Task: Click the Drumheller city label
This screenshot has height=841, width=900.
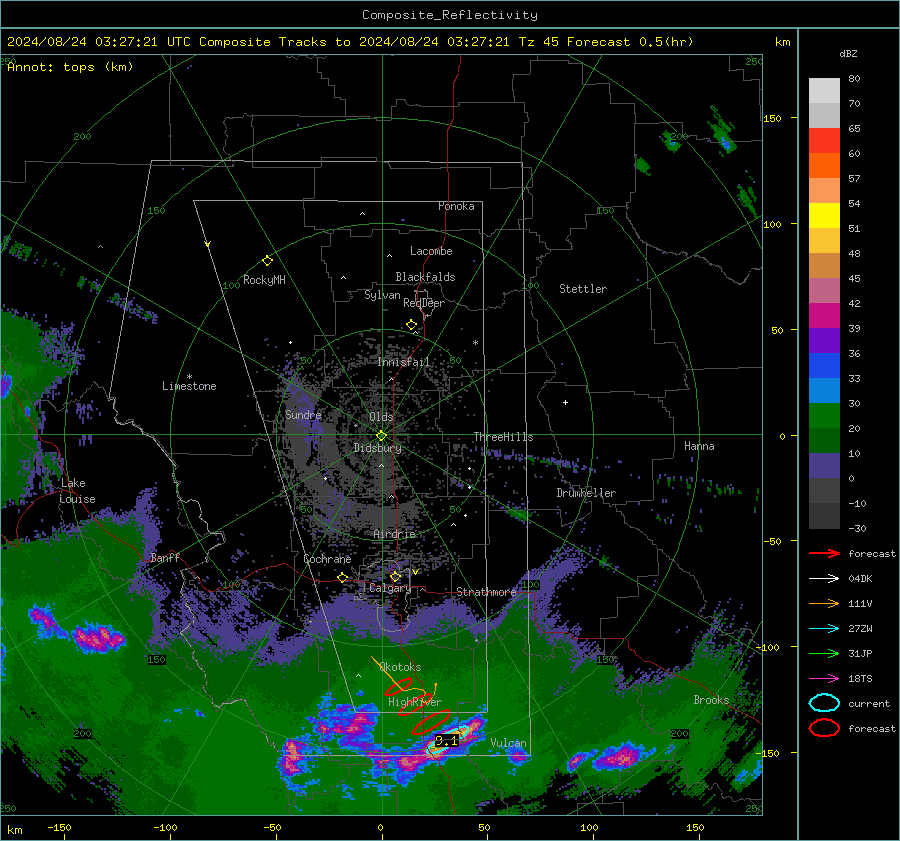Action: click(586, 493)
